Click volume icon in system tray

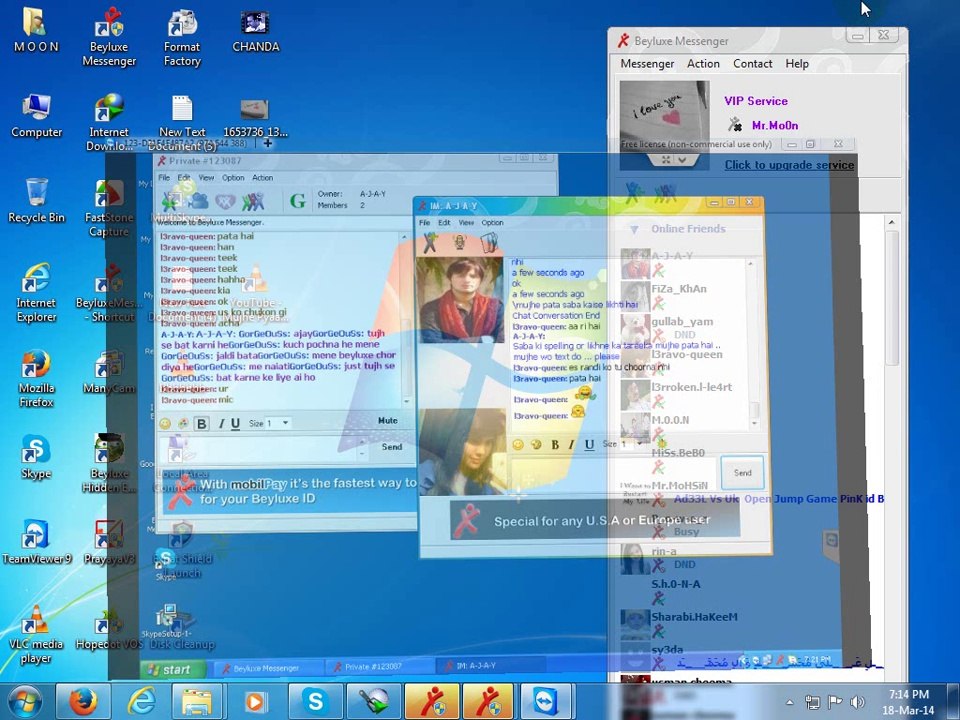point(858,702)
